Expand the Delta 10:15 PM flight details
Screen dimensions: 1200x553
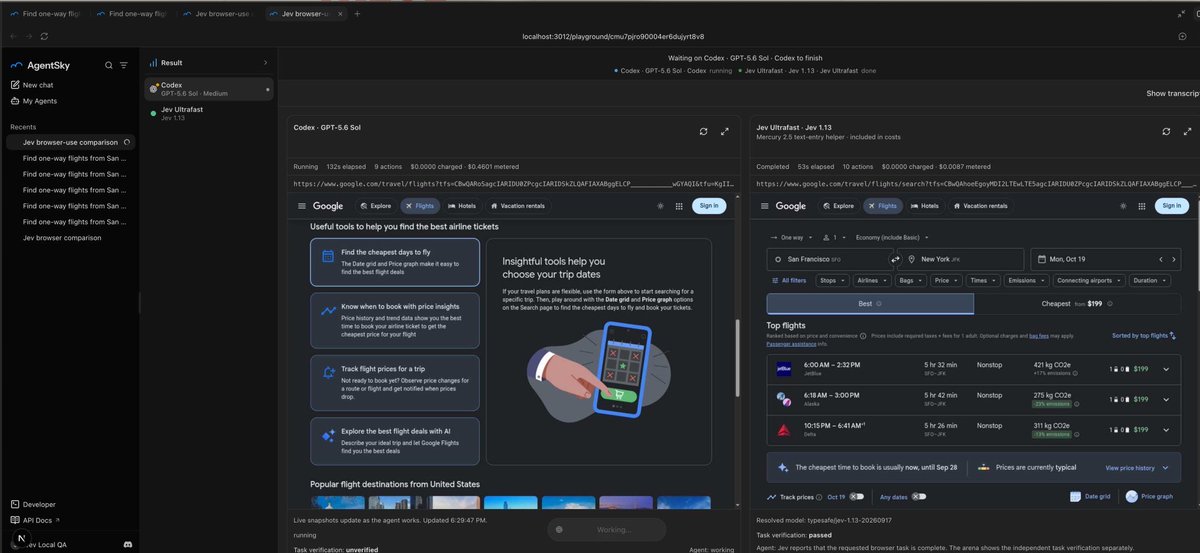[1166, 430]
